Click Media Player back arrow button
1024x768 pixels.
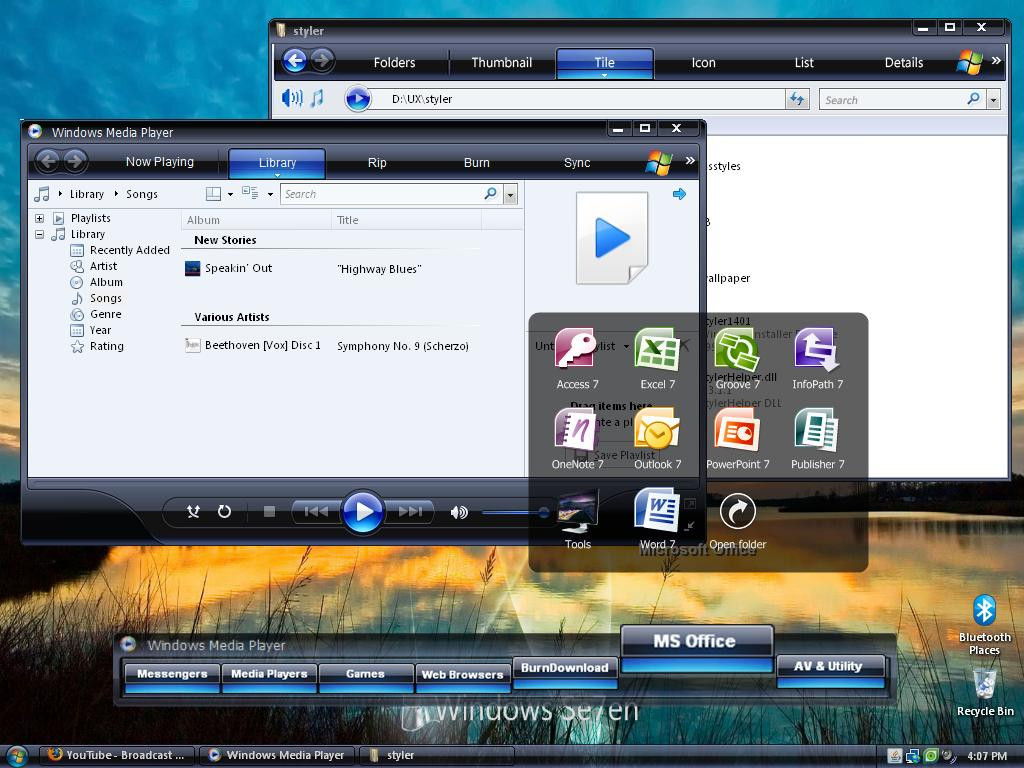click(x=48, y=161)
